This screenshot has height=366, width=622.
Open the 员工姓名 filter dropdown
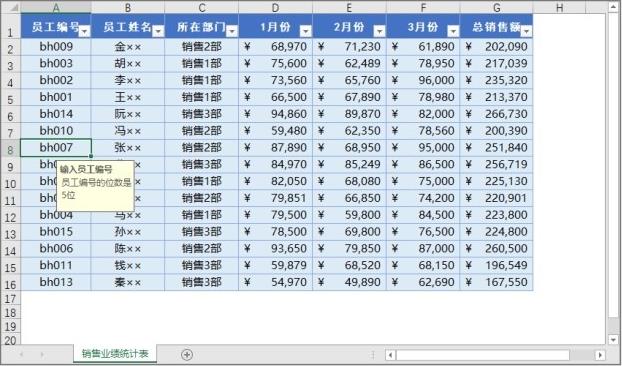tap(158, 31)
